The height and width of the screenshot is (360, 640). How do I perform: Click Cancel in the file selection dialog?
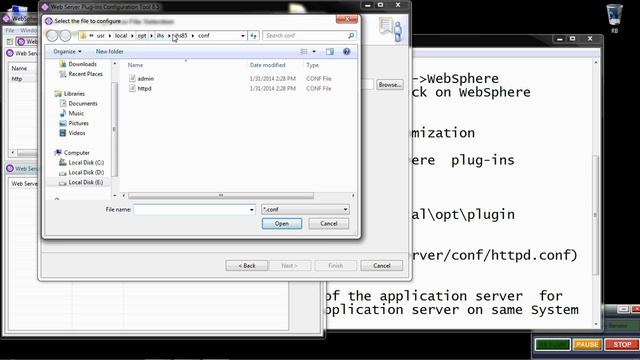point(329,224)
